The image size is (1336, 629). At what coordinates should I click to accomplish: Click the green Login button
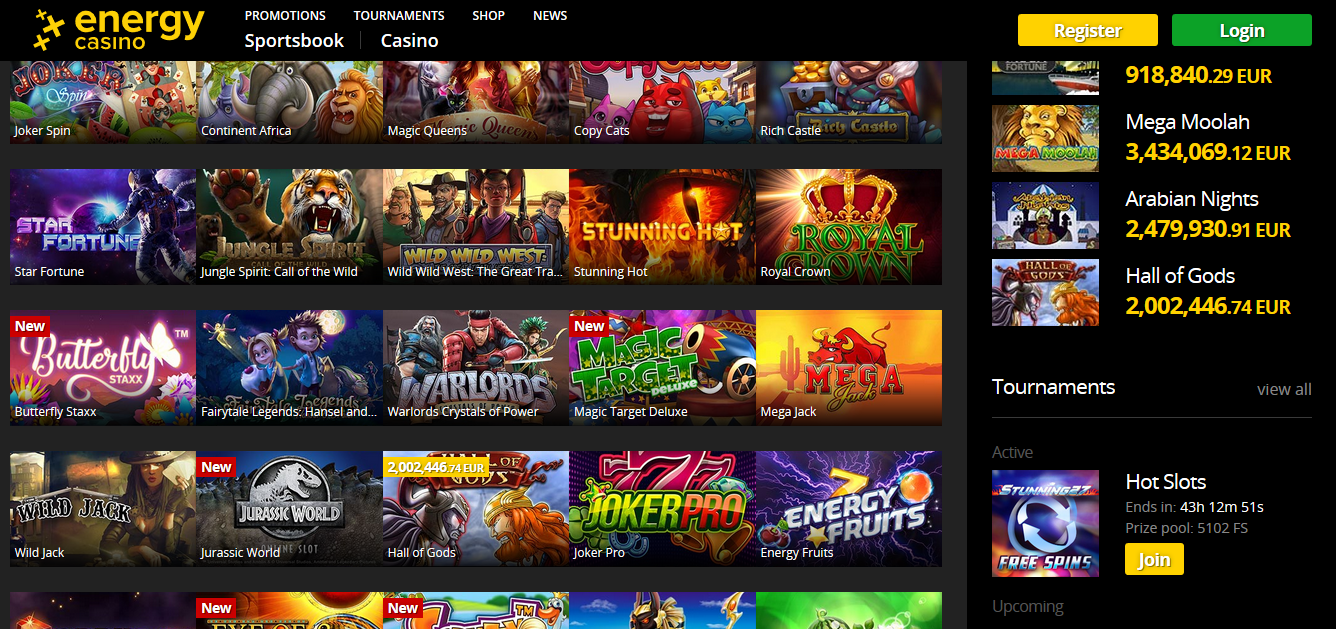(1242, 30)
